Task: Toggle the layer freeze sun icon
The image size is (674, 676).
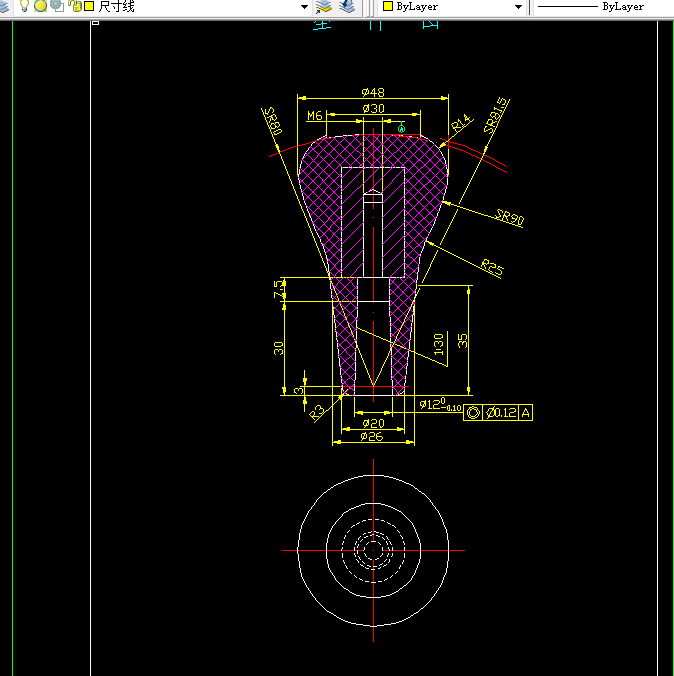Action: point(40,6)
